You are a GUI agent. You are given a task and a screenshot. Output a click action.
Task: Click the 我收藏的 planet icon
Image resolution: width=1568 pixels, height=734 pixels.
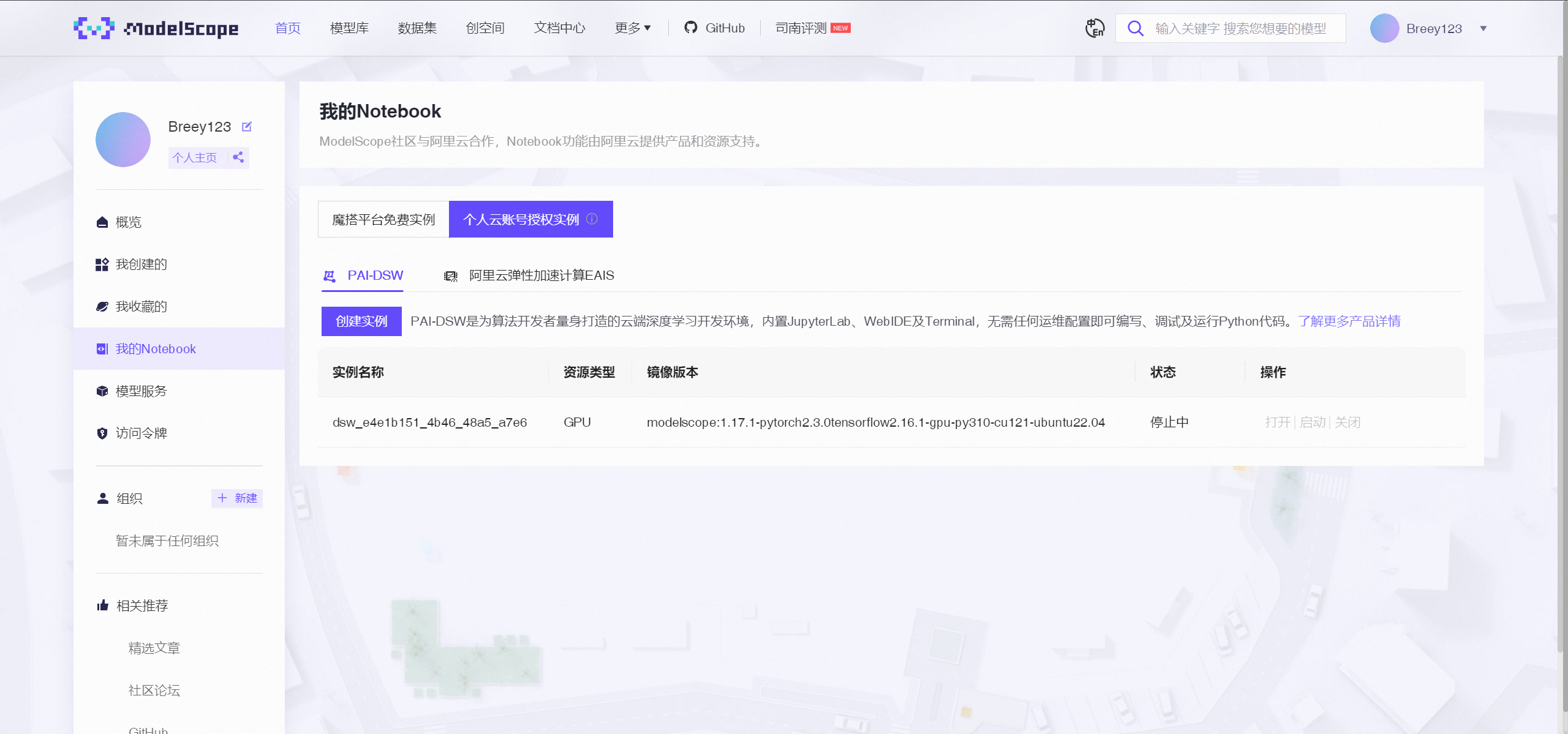(x=102, y=307)
